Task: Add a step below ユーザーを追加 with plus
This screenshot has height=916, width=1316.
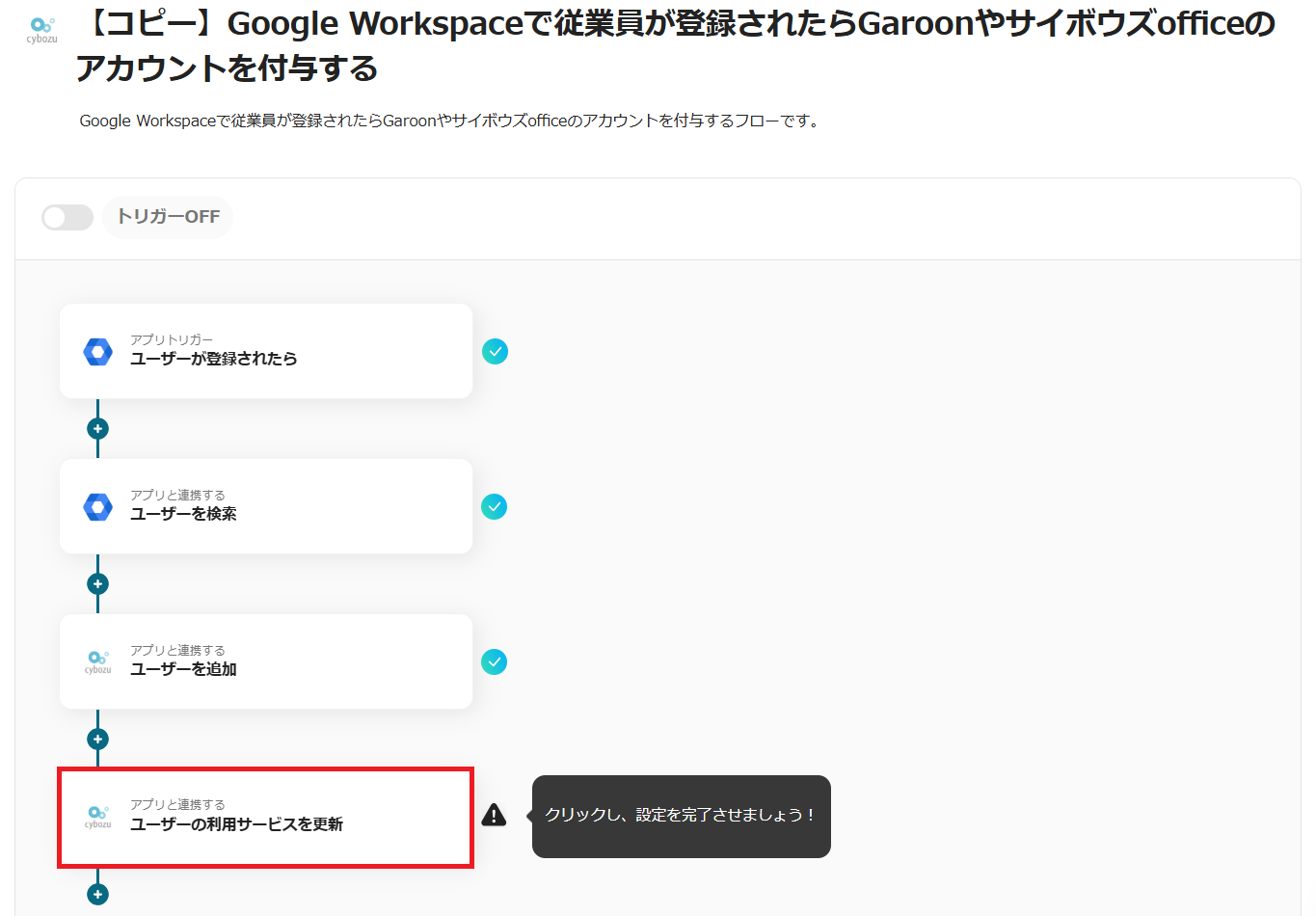Action: [97, 740]
